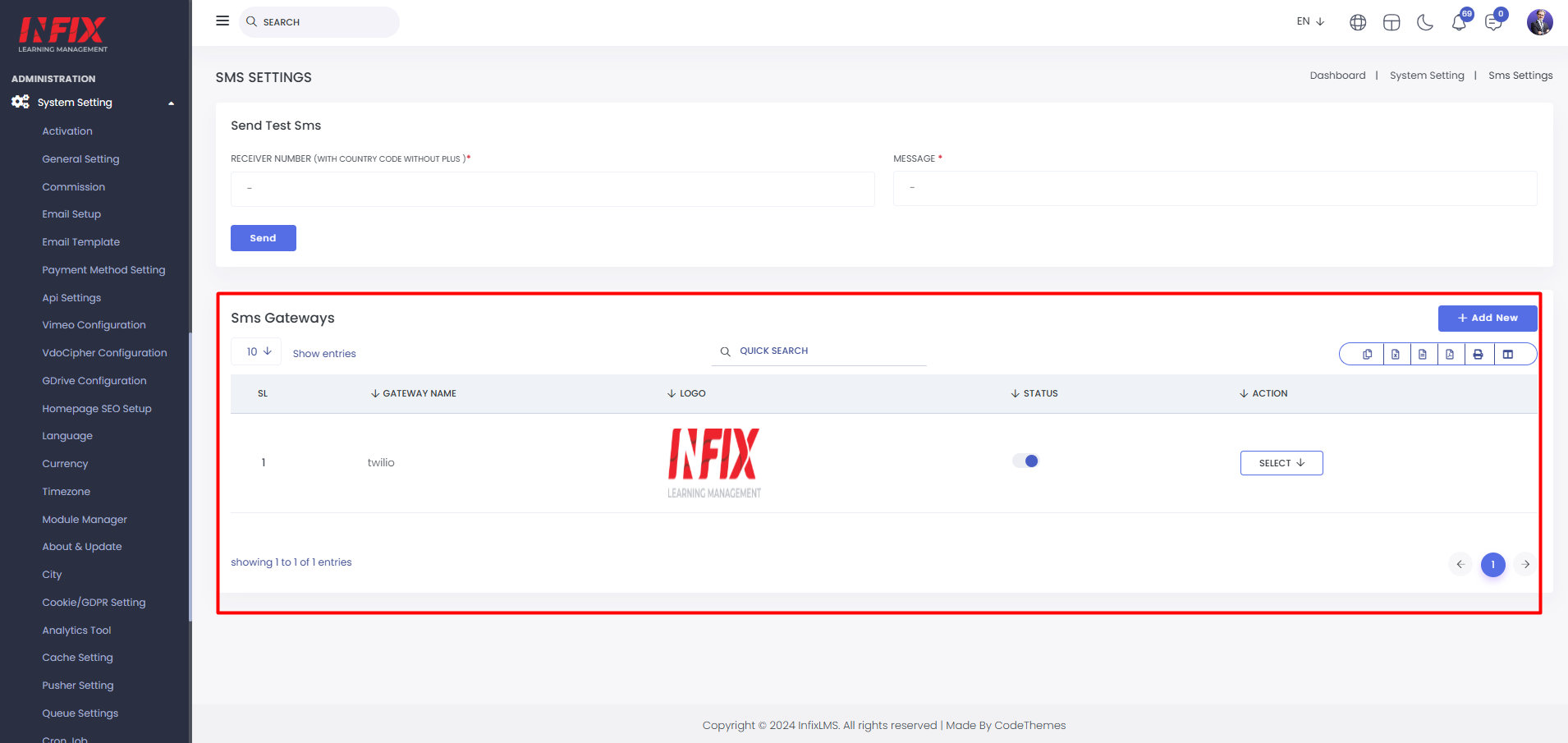The image size is (1568, 743).
Task: Collapse the System Setting menu caret
Action: tap(172, 103)
